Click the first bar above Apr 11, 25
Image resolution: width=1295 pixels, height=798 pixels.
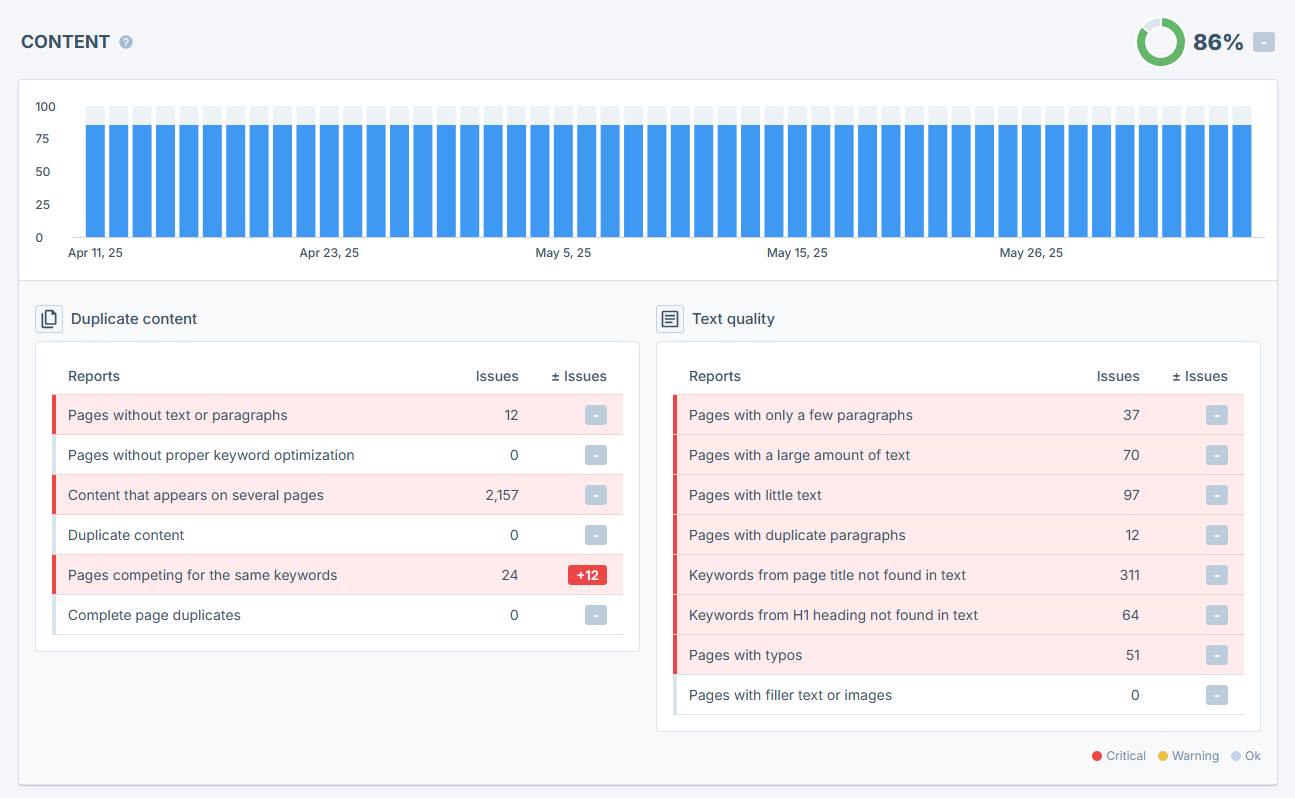click(x=95, y=180)
